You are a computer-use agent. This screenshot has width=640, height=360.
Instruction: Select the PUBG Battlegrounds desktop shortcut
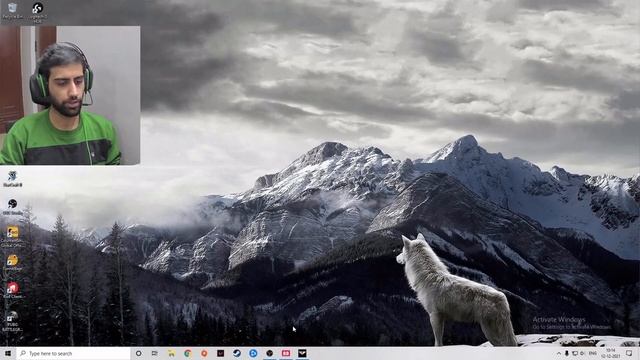12,321
